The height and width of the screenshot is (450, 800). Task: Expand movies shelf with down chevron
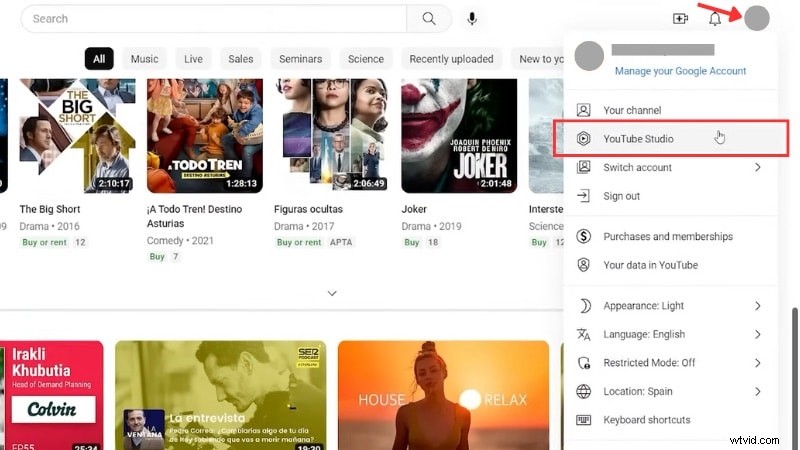coord(332,293)
